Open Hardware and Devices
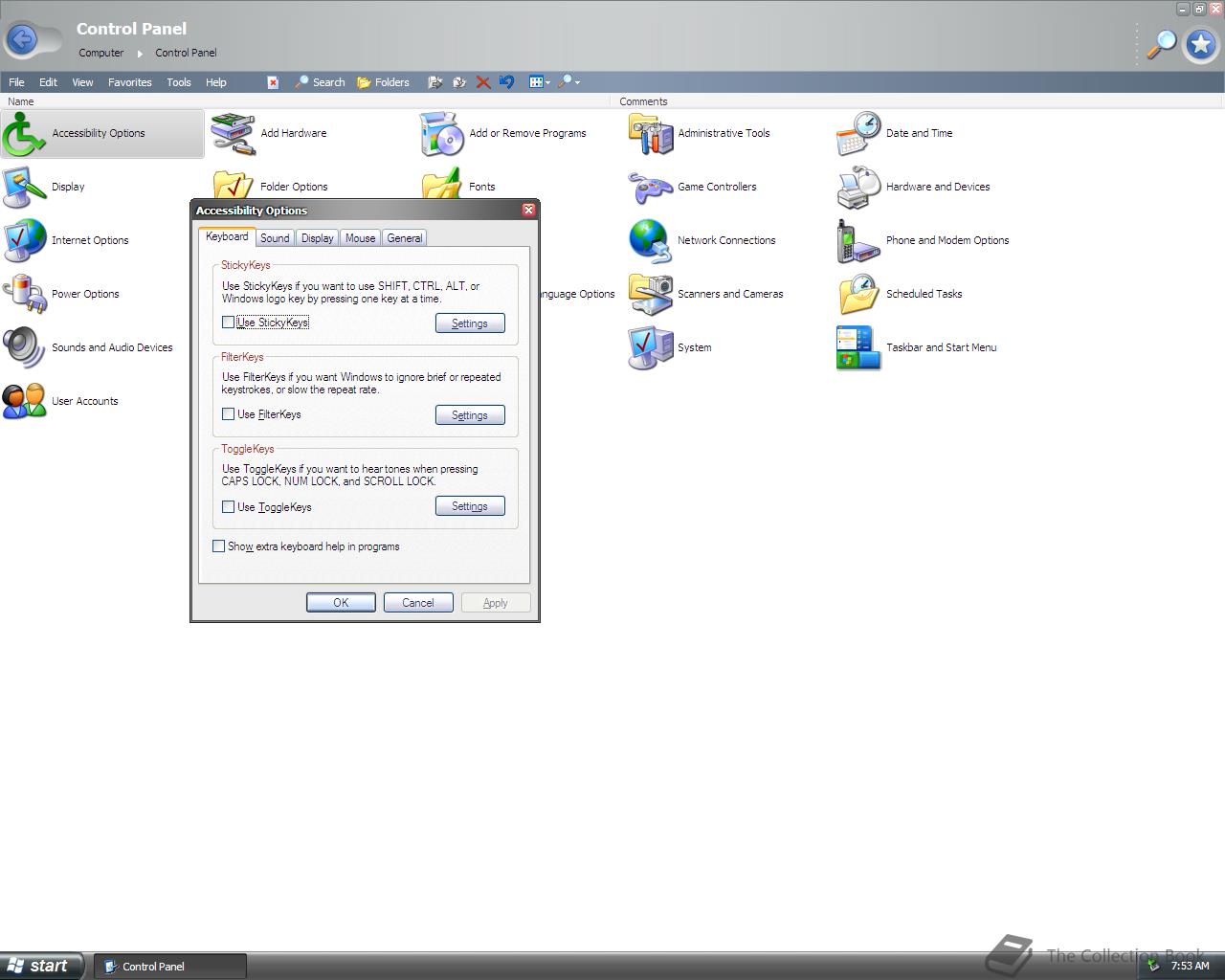The width and height of the screenshot is (1225, 980). pos(913,187)
